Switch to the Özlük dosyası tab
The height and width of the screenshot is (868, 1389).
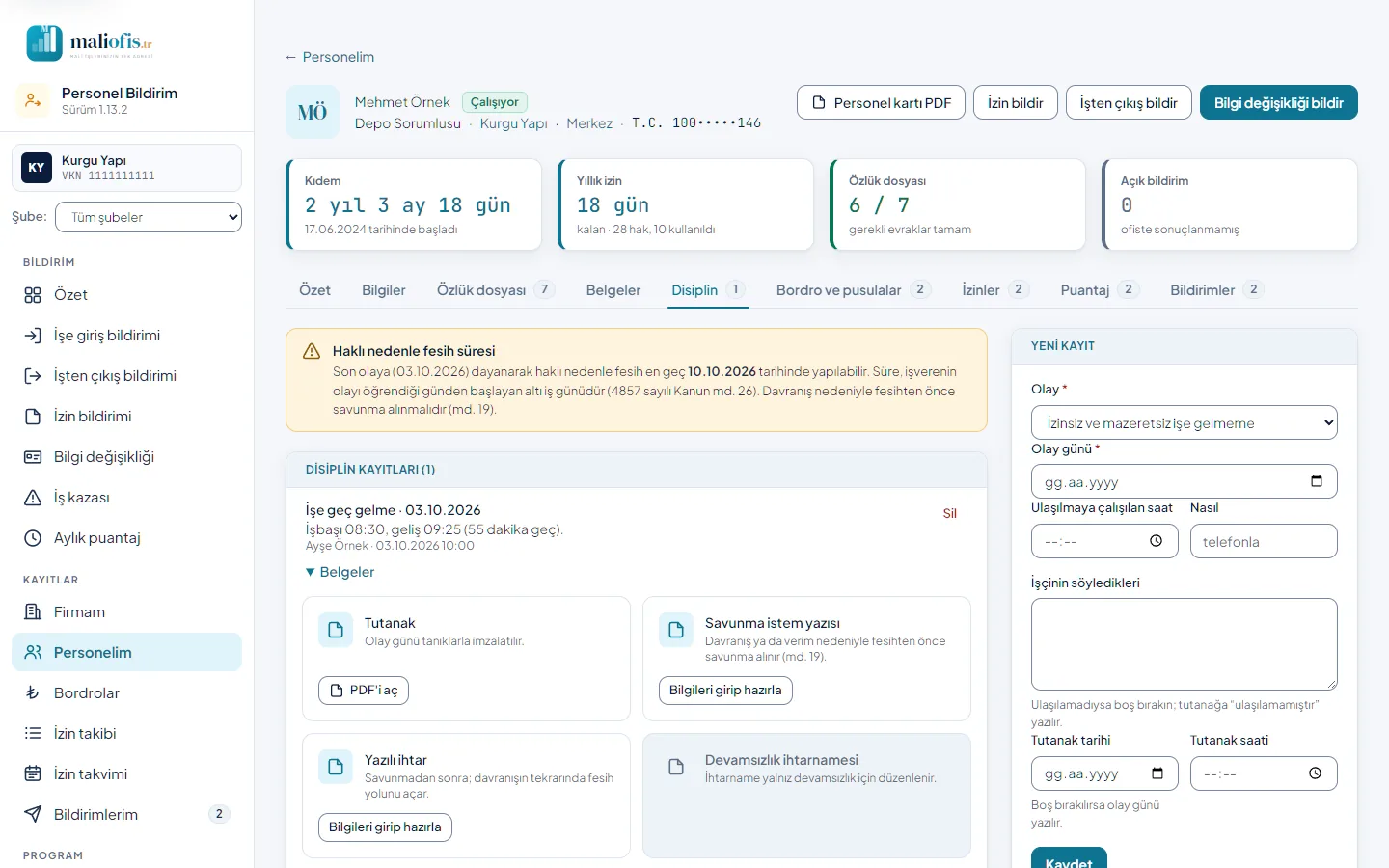click(x=496, y=290)
